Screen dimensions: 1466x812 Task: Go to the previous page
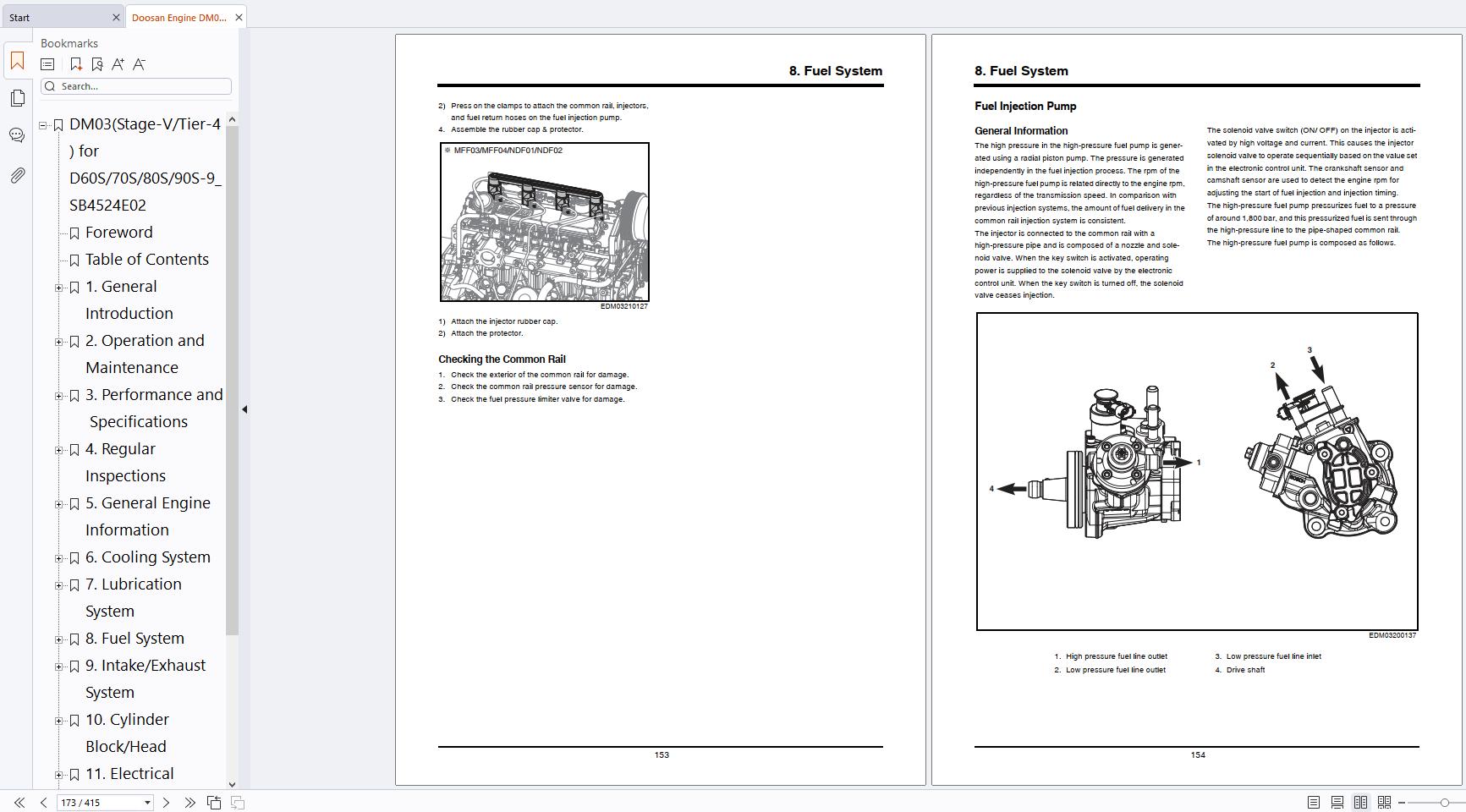click(x=43, y=803)
